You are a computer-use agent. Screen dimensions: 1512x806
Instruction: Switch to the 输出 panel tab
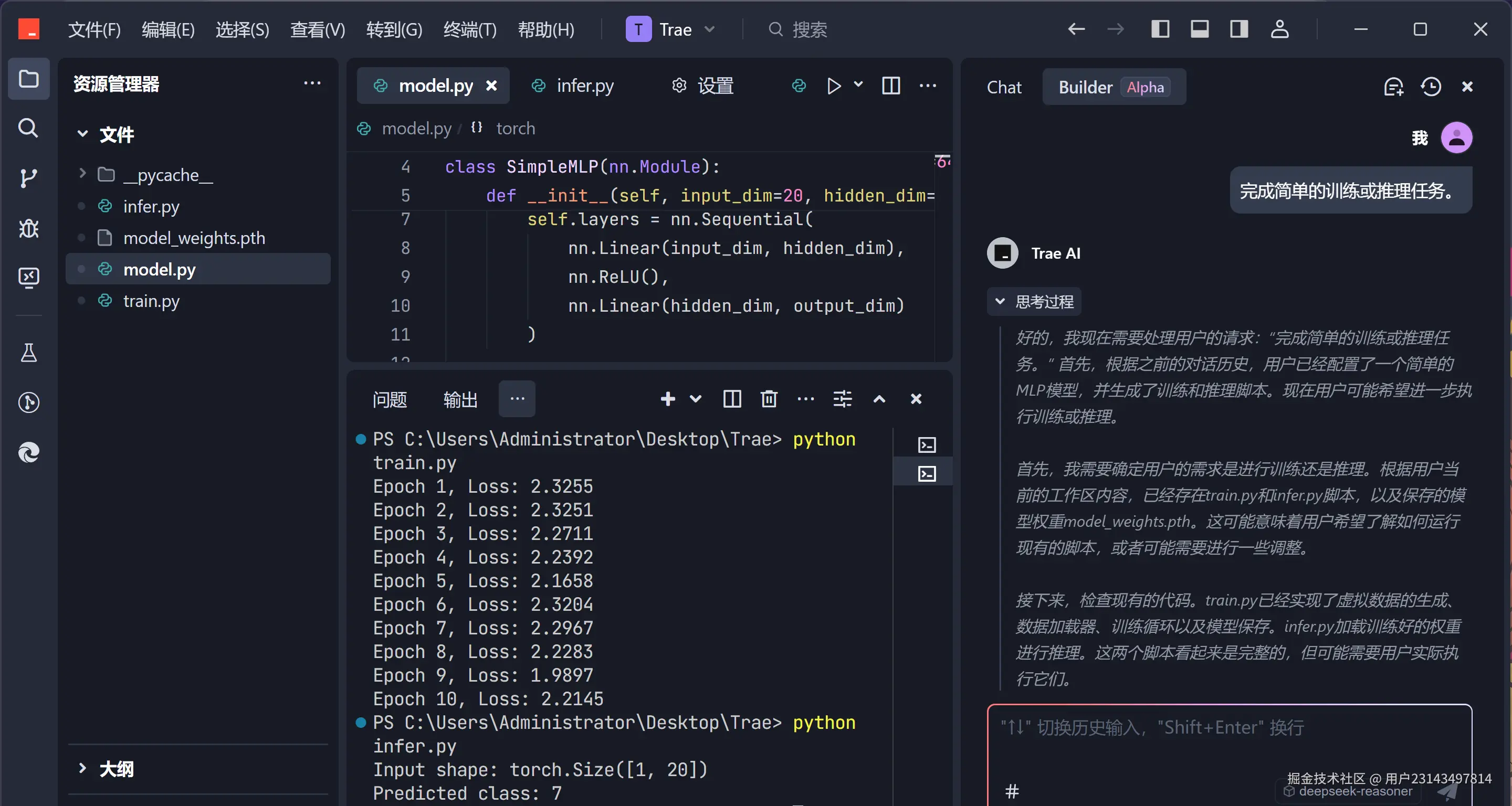460,399
